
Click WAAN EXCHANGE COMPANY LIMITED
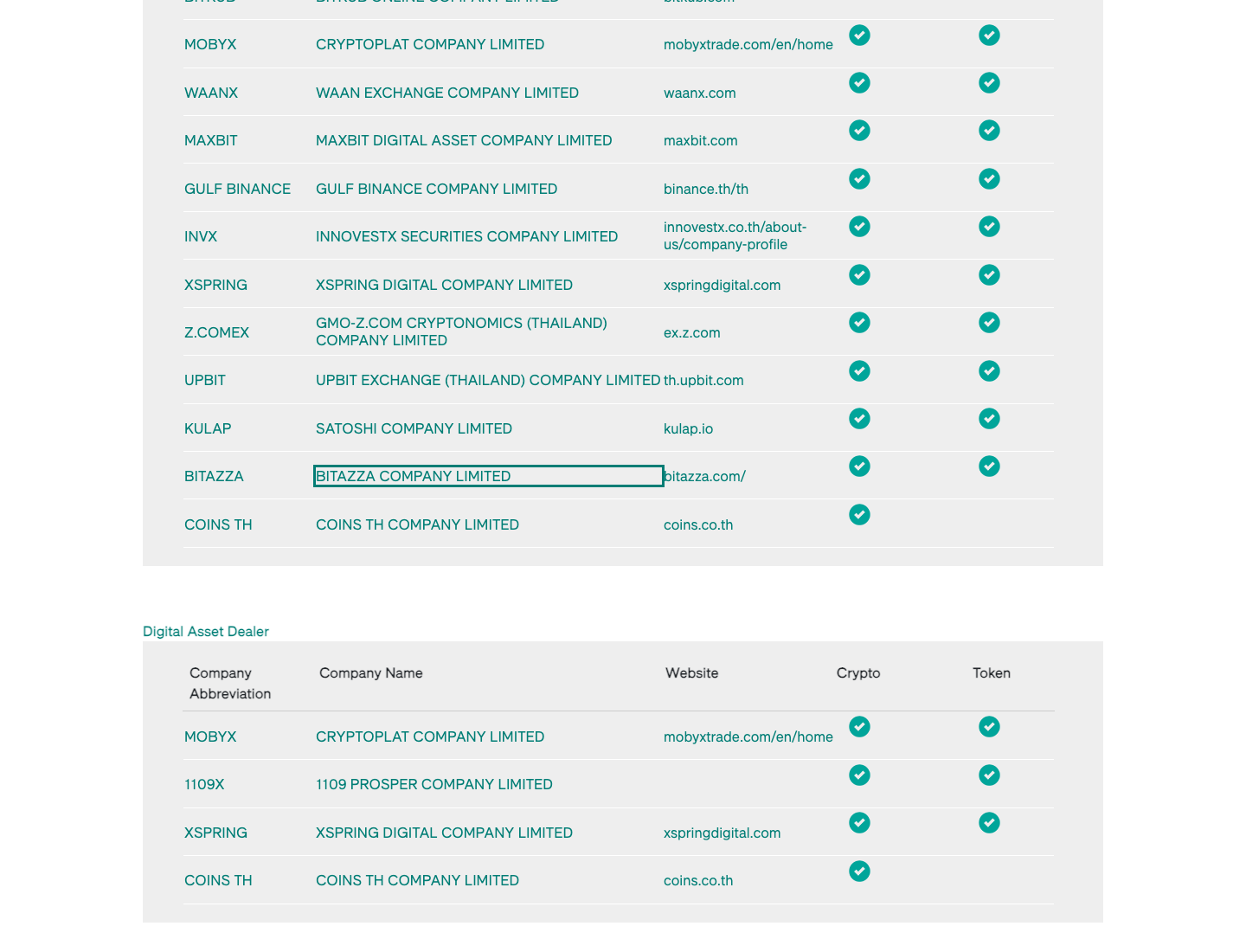click(447, 93)
